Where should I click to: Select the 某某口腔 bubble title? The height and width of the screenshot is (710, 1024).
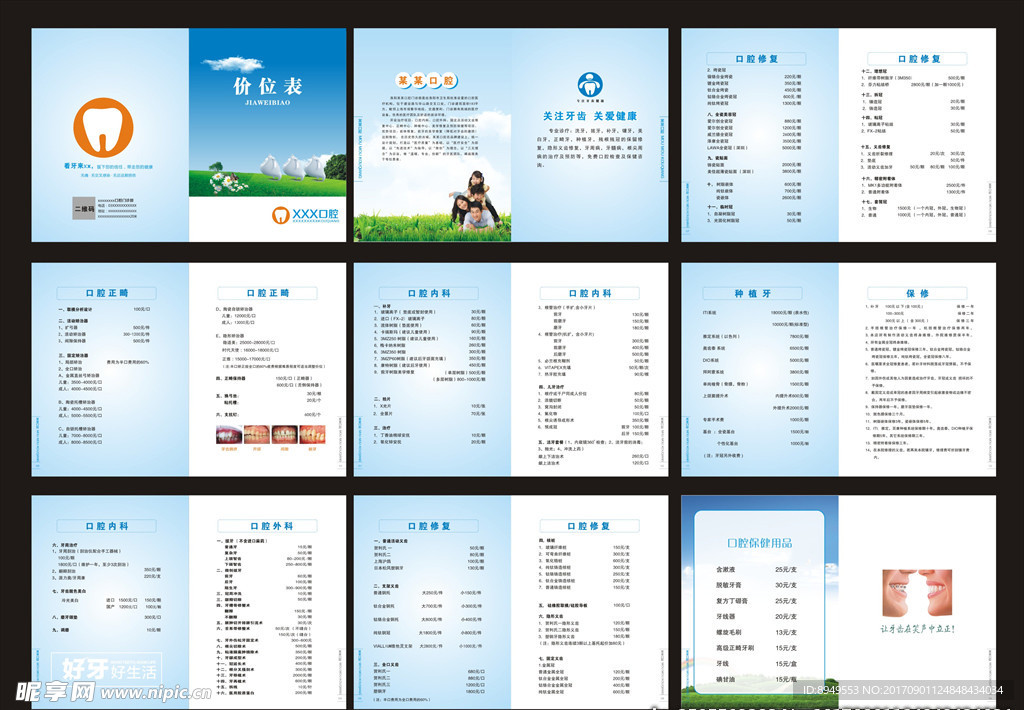click(426, 81)
